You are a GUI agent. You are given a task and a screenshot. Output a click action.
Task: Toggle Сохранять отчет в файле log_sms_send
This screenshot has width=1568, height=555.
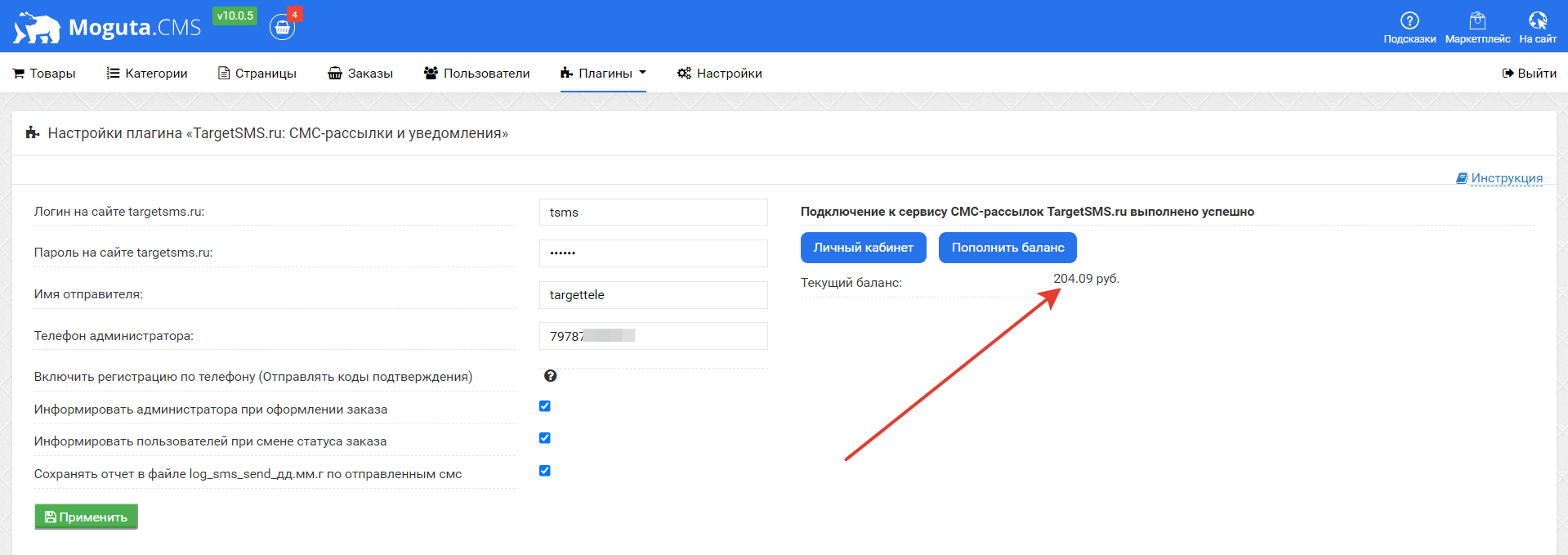click(545, 471)
